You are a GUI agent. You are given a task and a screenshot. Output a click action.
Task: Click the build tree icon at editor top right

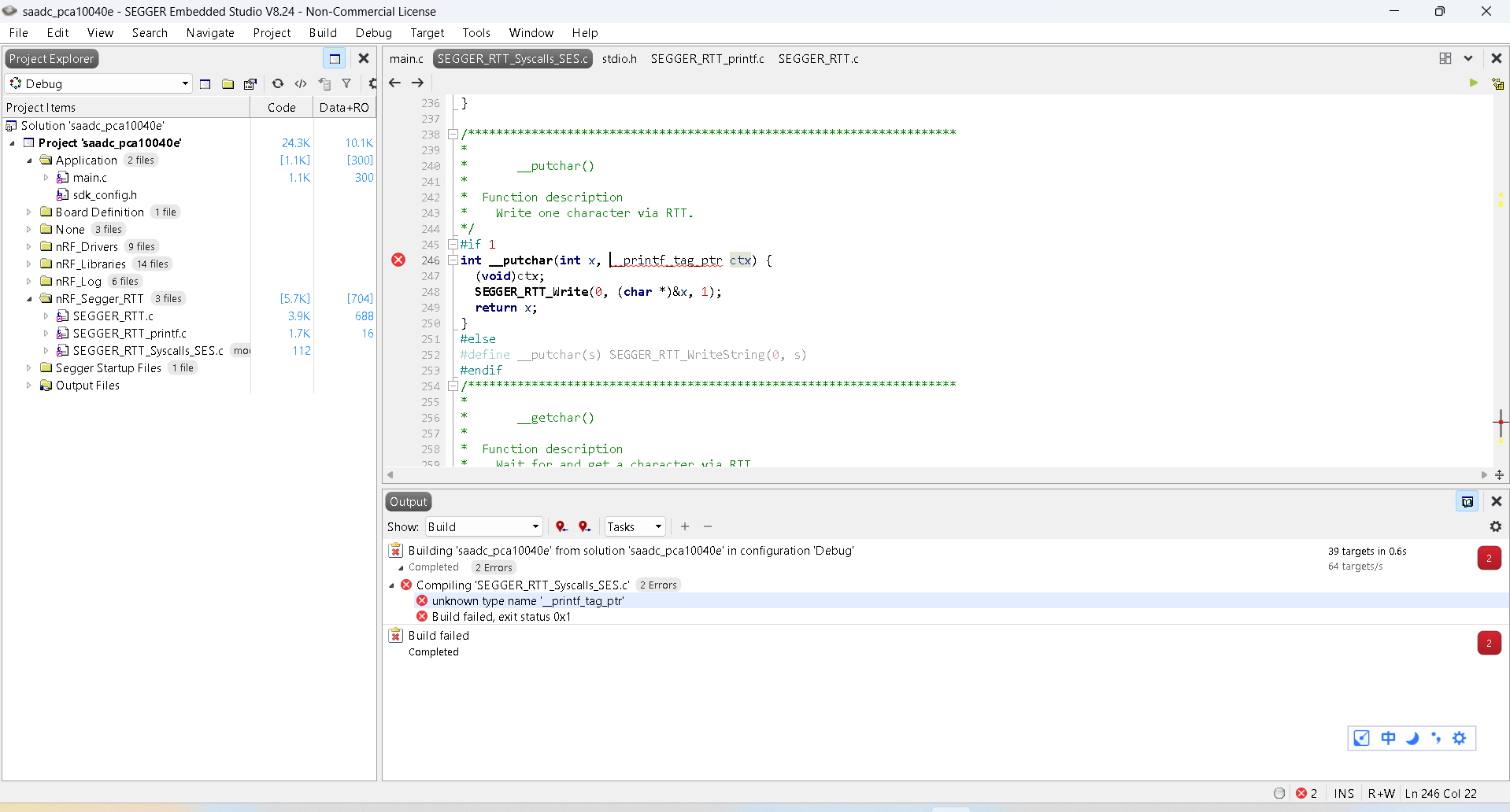(x=1497, y=83)
